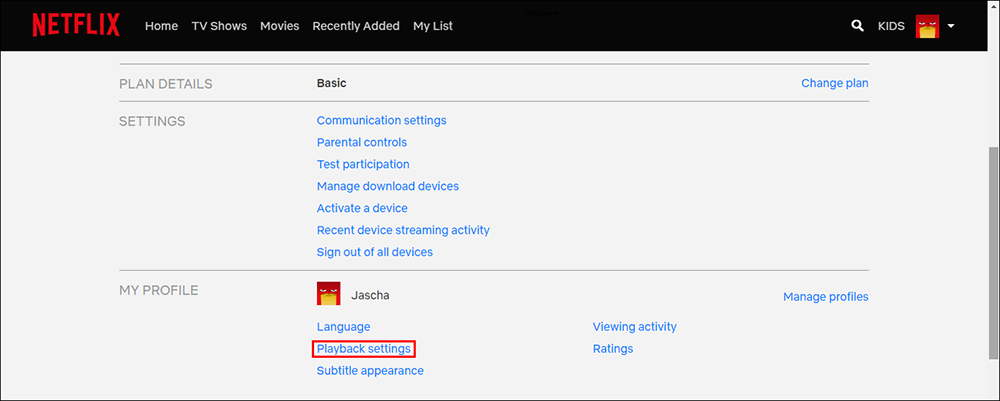Click the page vertical scrollbar
This screenshot has width=1000, height=401.
994,252
